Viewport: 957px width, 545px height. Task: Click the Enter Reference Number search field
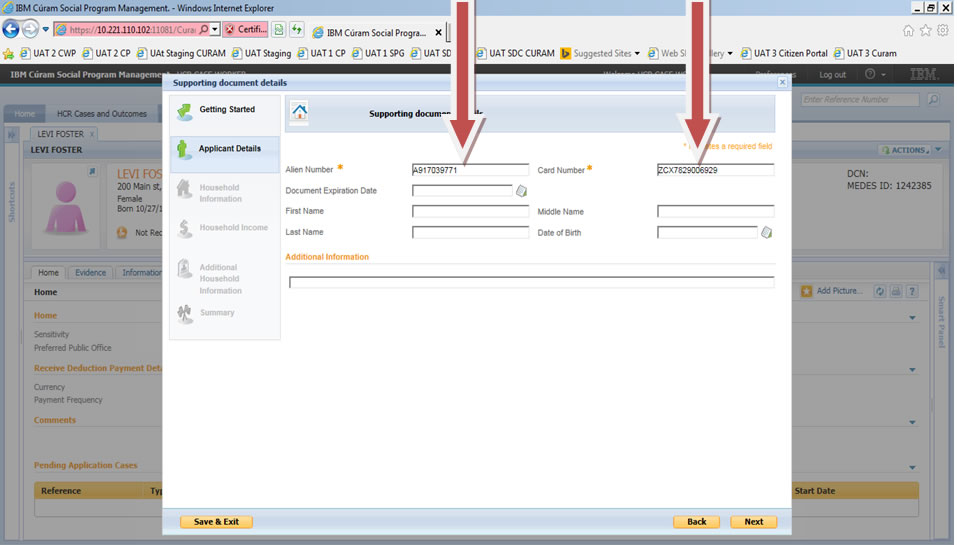(x=860, y=99)
